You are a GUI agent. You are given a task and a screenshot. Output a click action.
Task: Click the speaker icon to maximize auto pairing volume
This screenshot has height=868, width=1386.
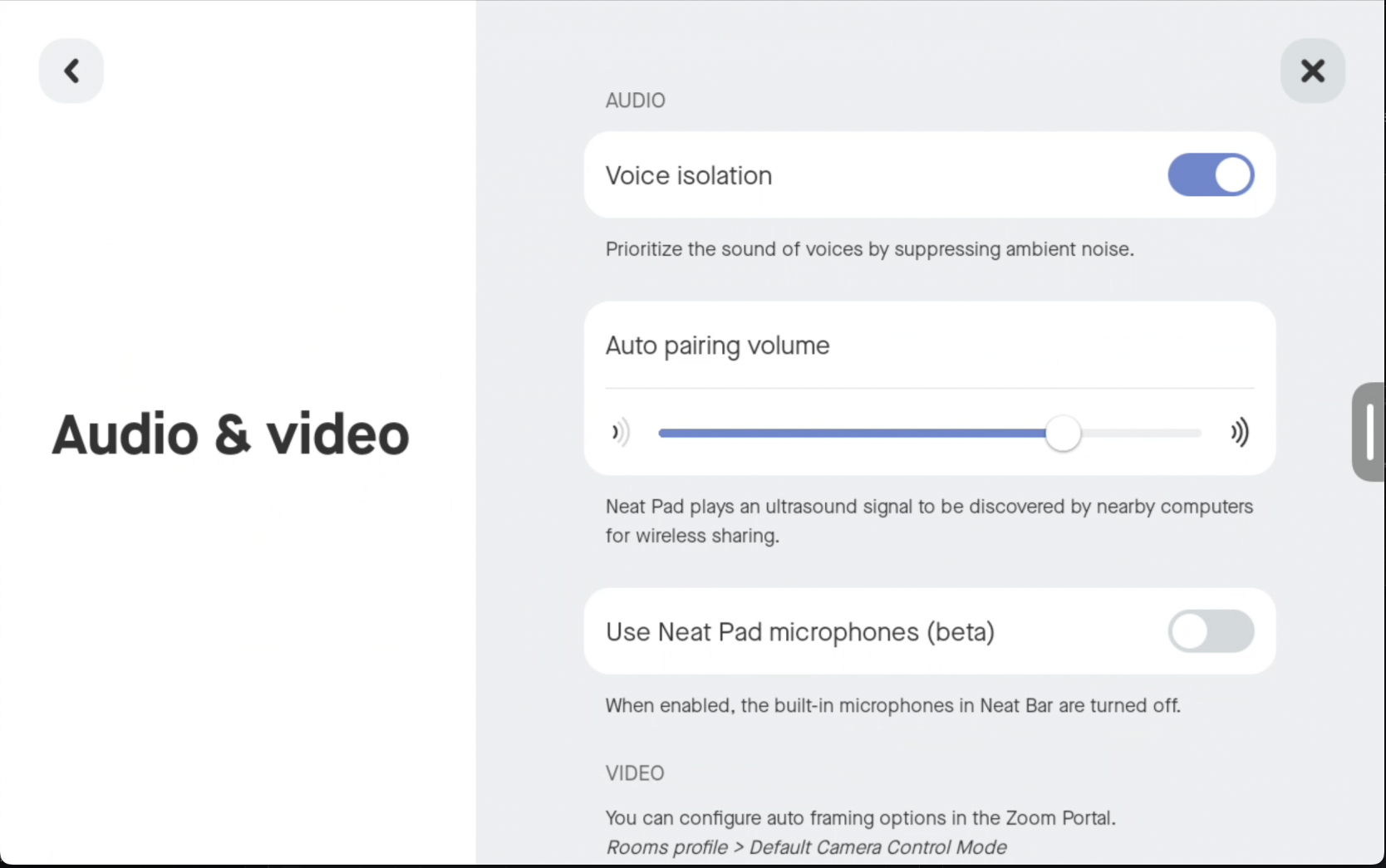(x=1239, y=432)
